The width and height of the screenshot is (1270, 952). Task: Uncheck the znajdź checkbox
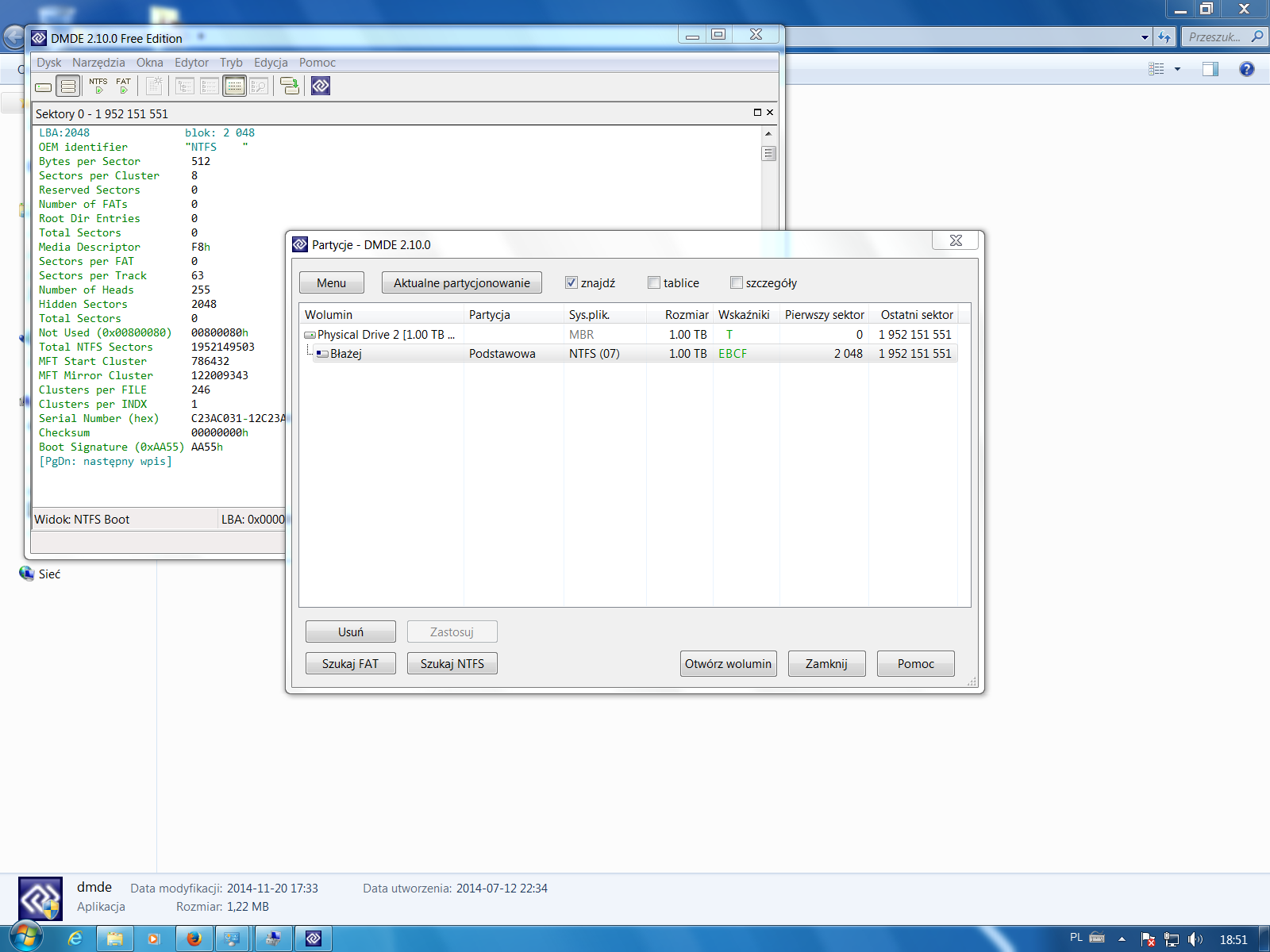(571, 282)
